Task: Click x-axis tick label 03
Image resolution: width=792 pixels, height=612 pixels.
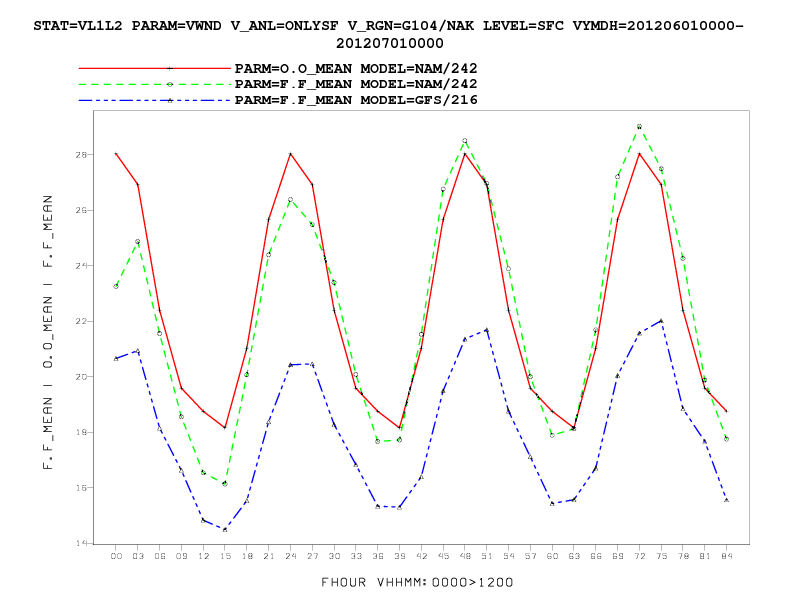Action: [138, 556]
